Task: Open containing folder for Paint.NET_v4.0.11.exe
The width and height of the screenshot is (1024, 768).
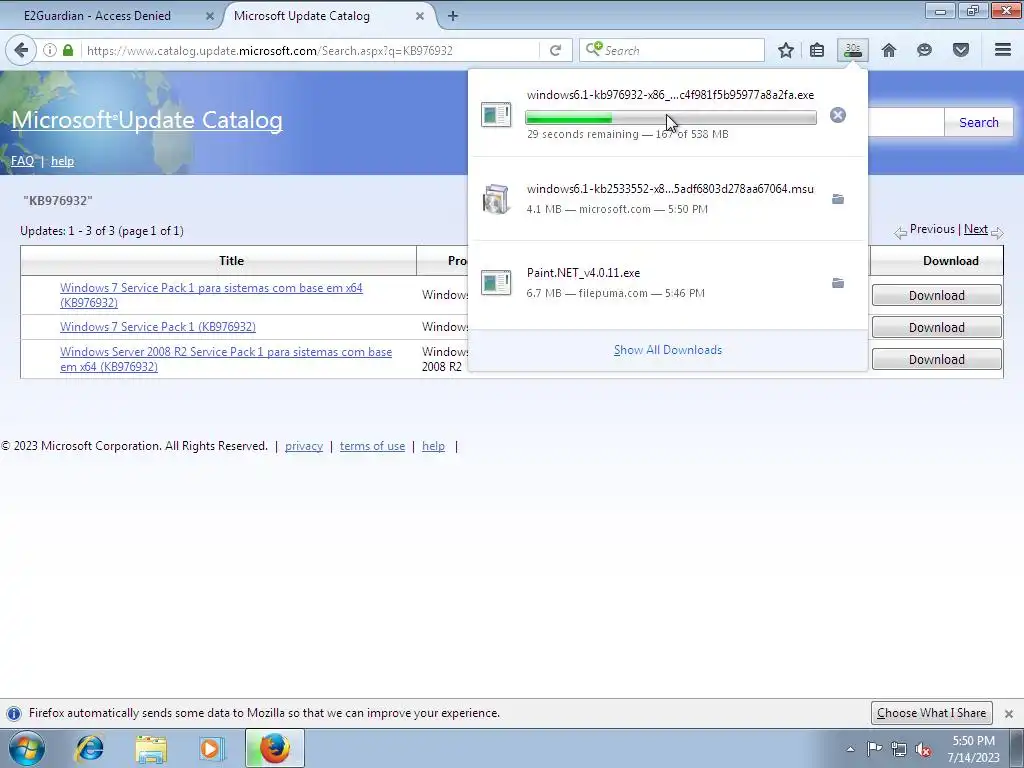Action: pyautogui.click(x=838, y=283)
